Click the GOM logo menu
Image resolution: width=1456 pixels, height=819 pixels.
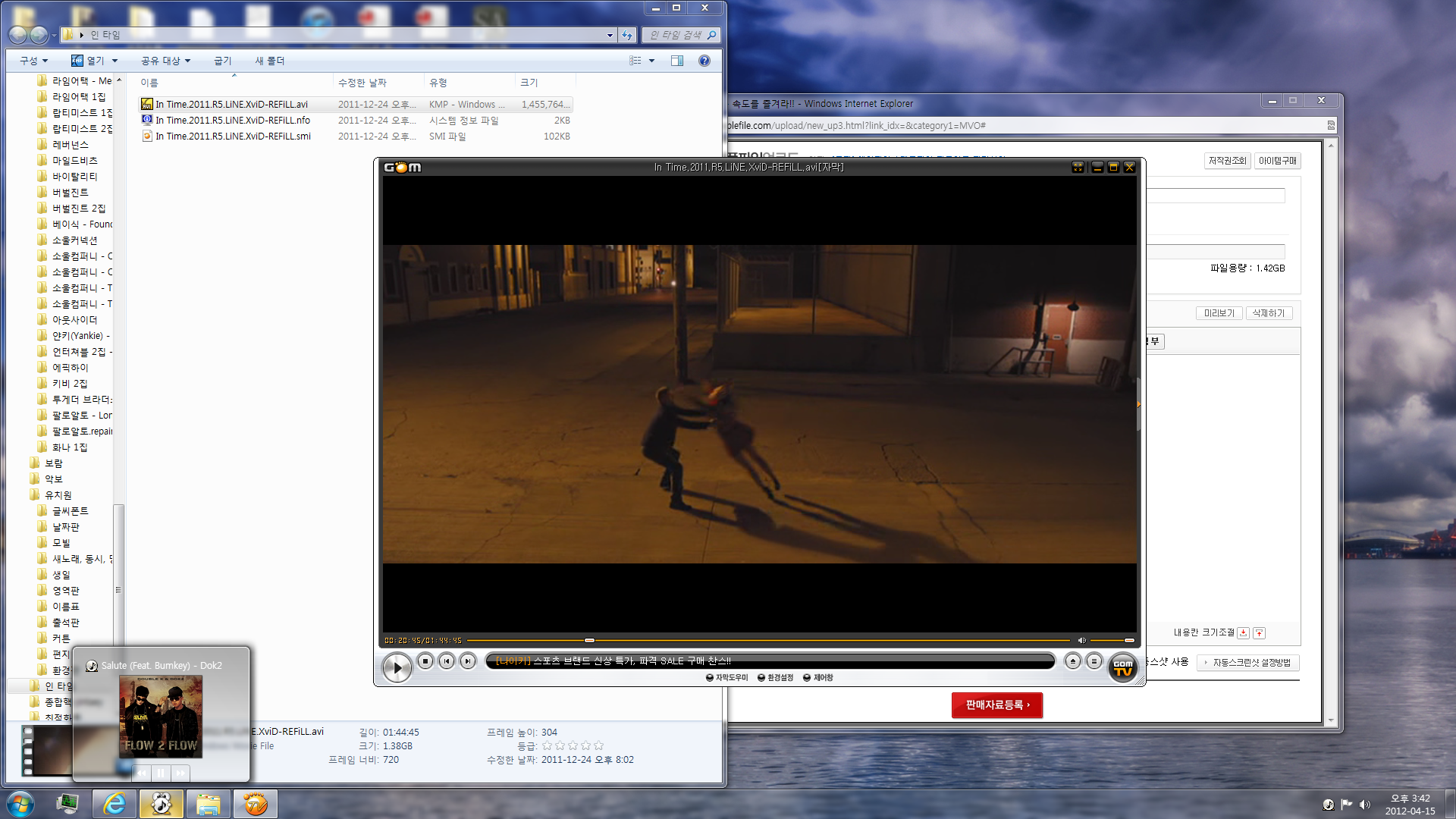coord(402,167)
